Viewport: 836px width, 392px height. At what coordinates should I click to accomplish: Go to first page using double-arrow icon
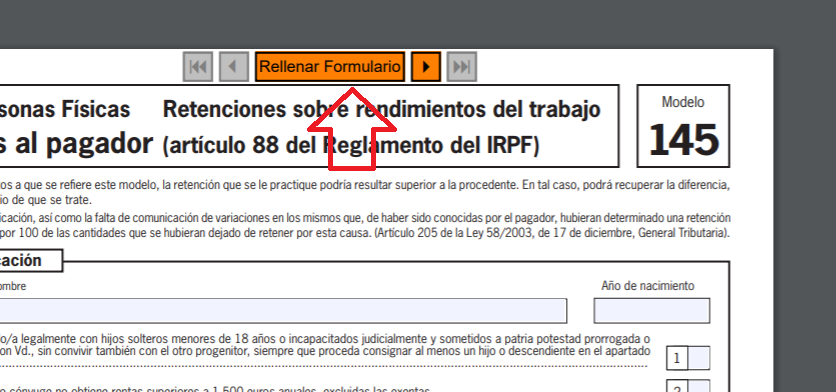(x=198, y=67)
